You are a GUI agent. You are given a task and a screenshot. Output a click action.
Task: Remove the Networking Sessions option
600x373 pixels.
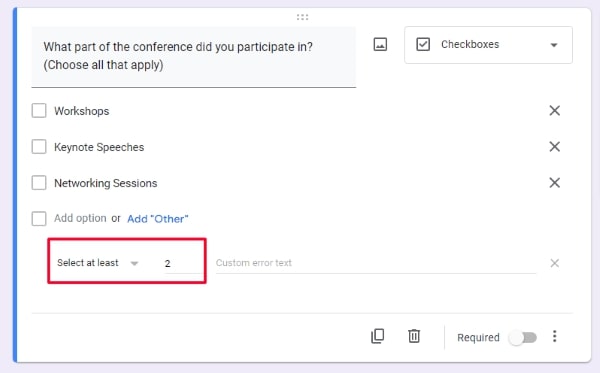[554, 182]
